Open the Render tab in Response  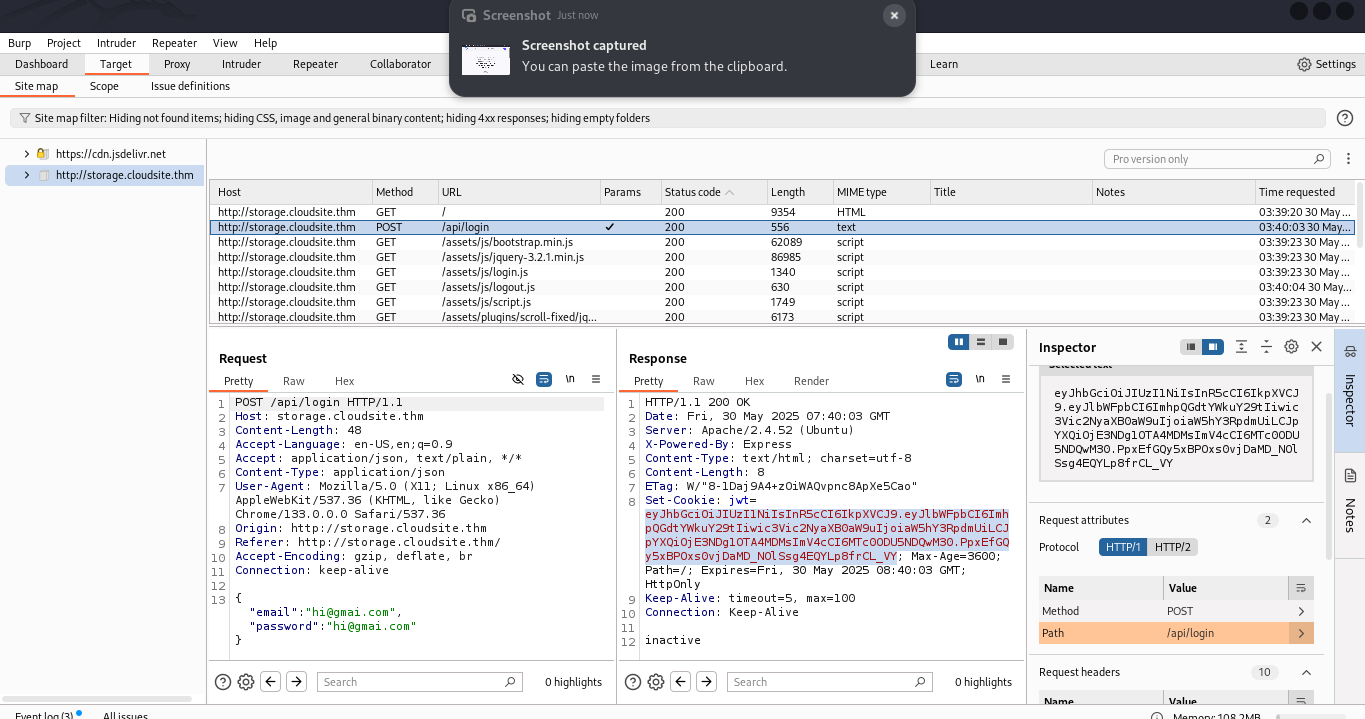(x=811, y=381)
